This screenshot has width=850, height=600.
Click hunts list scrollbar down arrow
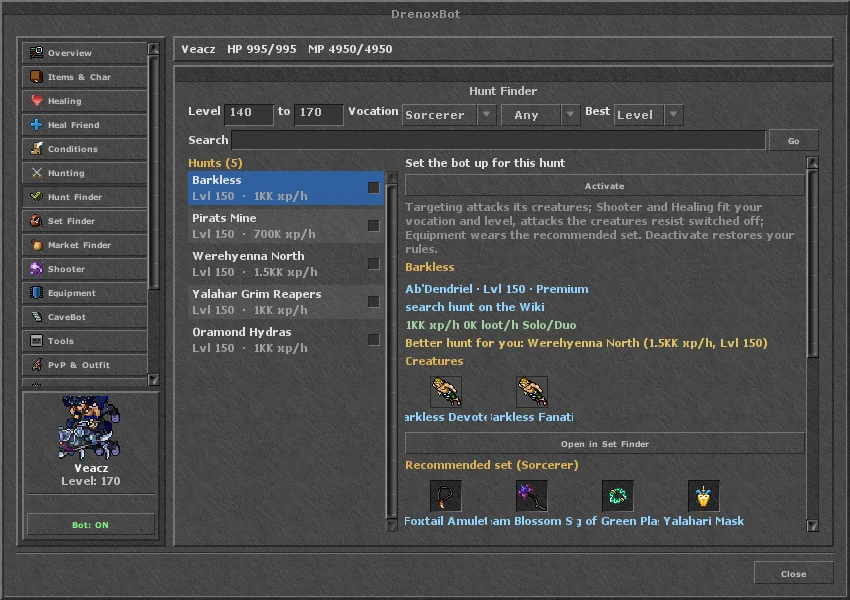point(391,525)
